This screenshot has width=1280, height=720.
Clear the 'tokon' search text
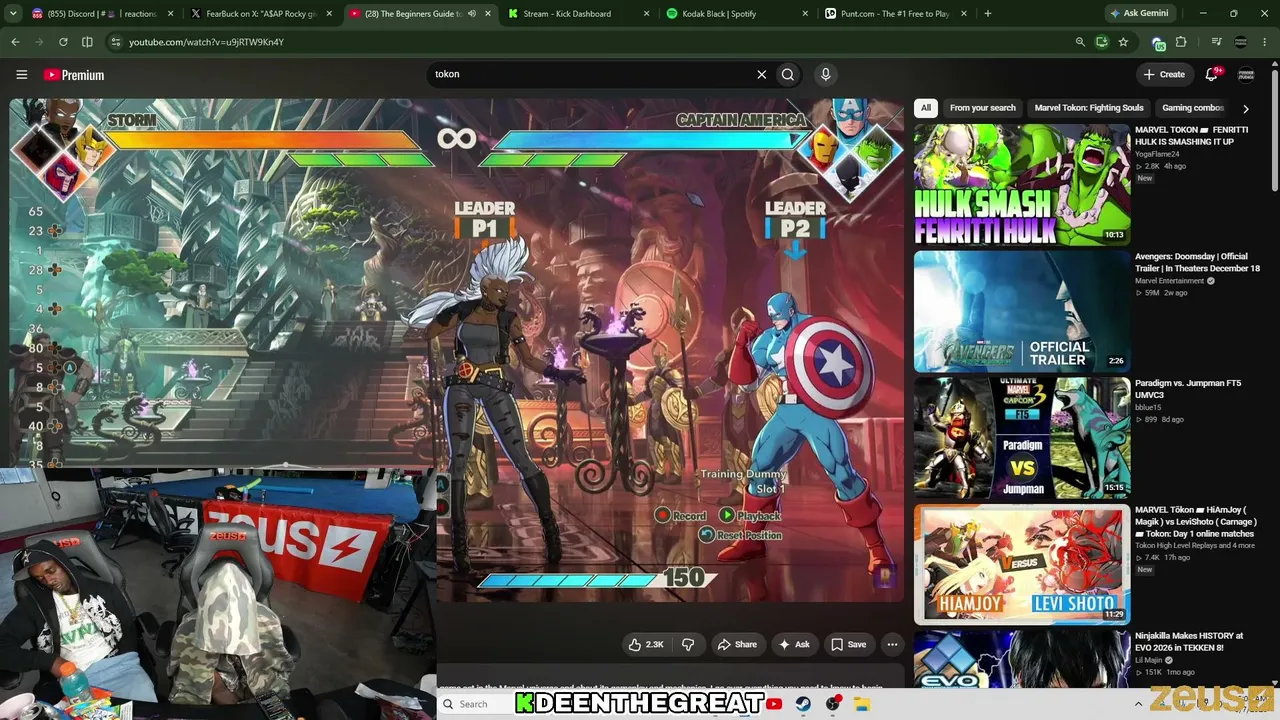pyautogui.click(x=761, y=74)
